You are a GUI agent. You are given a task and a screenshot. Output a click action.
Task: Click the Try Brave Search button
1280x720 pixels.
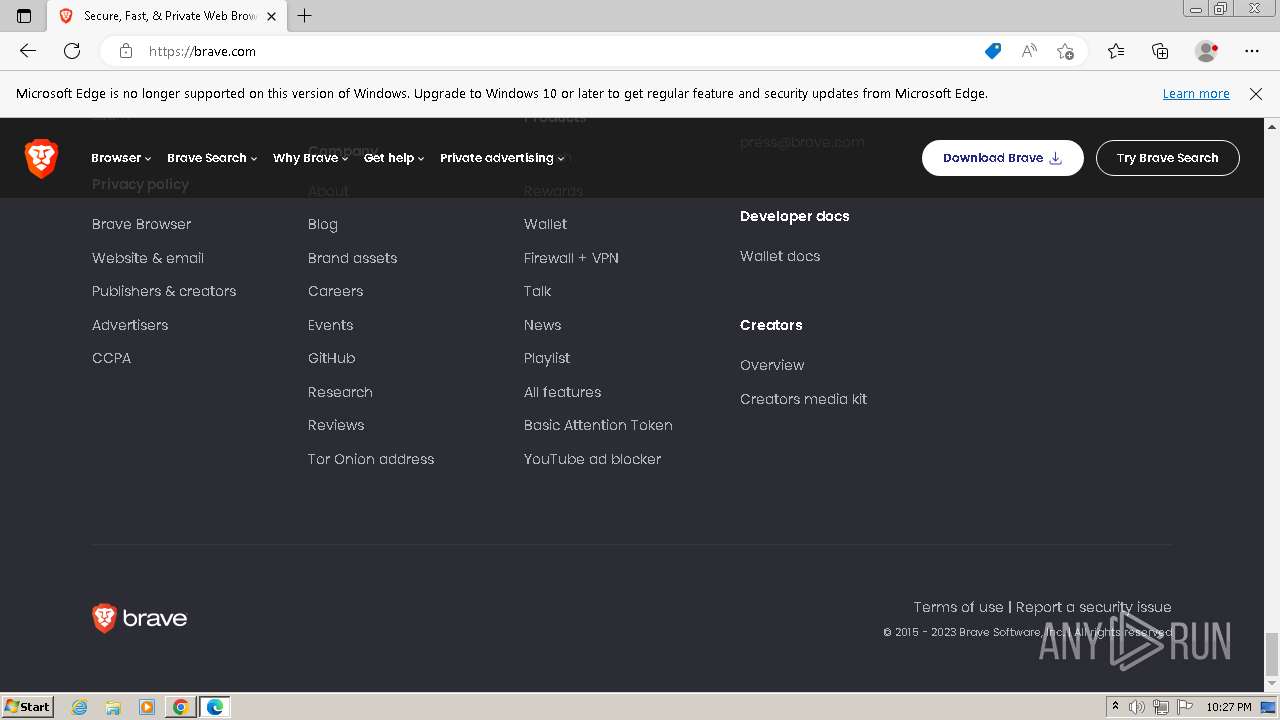1167,158
